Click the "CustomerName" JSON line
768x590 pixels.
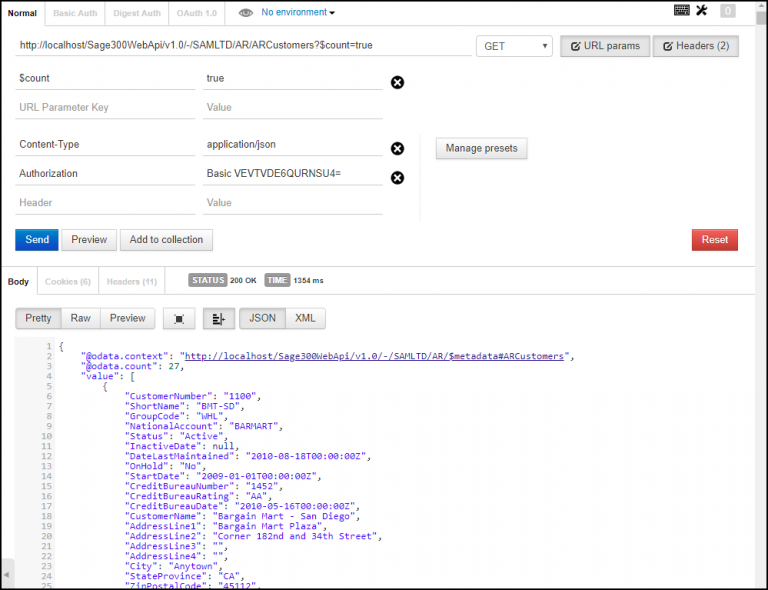(242, 516)
